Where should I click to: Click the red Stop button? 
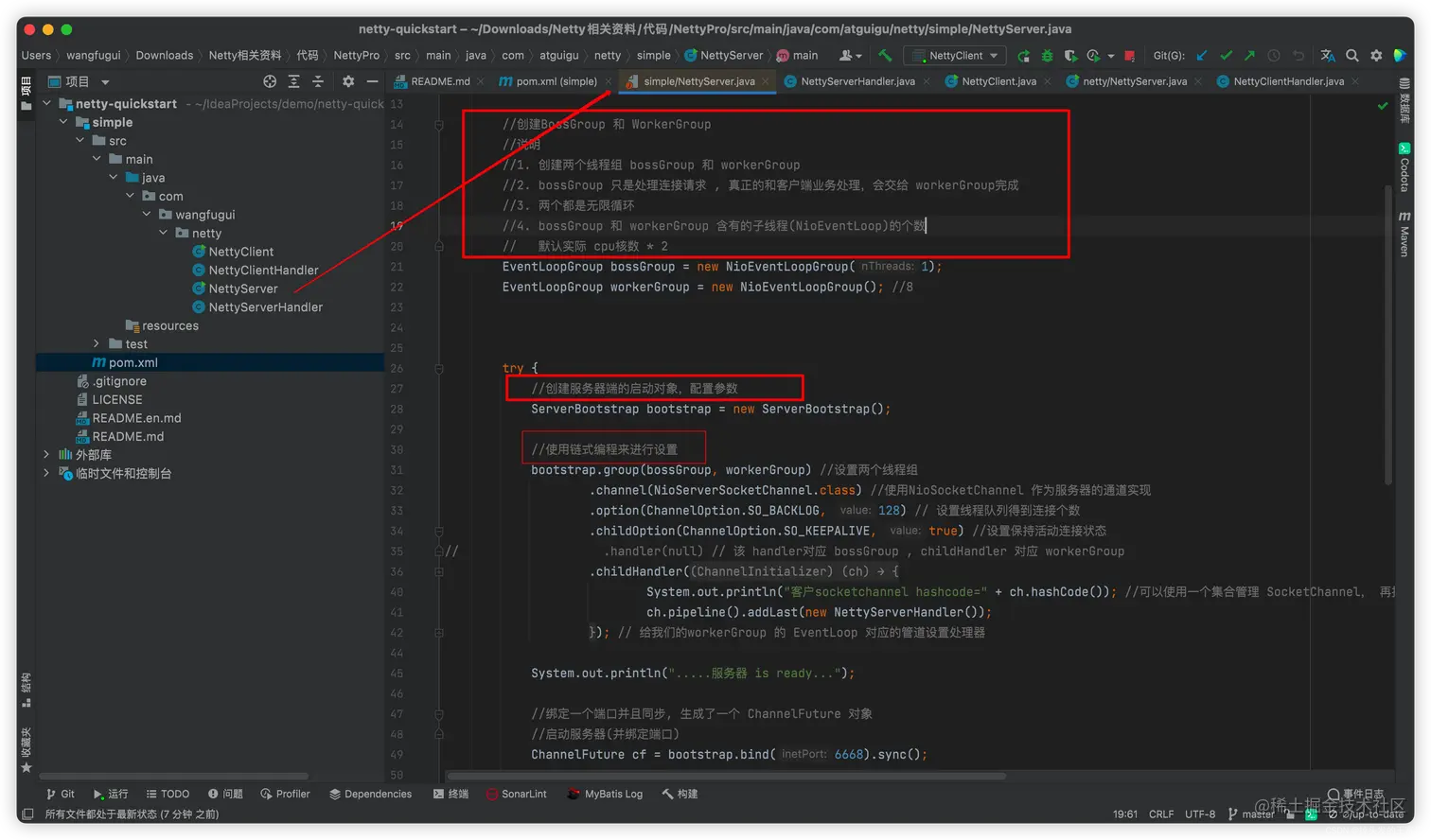click(1130, 56)
